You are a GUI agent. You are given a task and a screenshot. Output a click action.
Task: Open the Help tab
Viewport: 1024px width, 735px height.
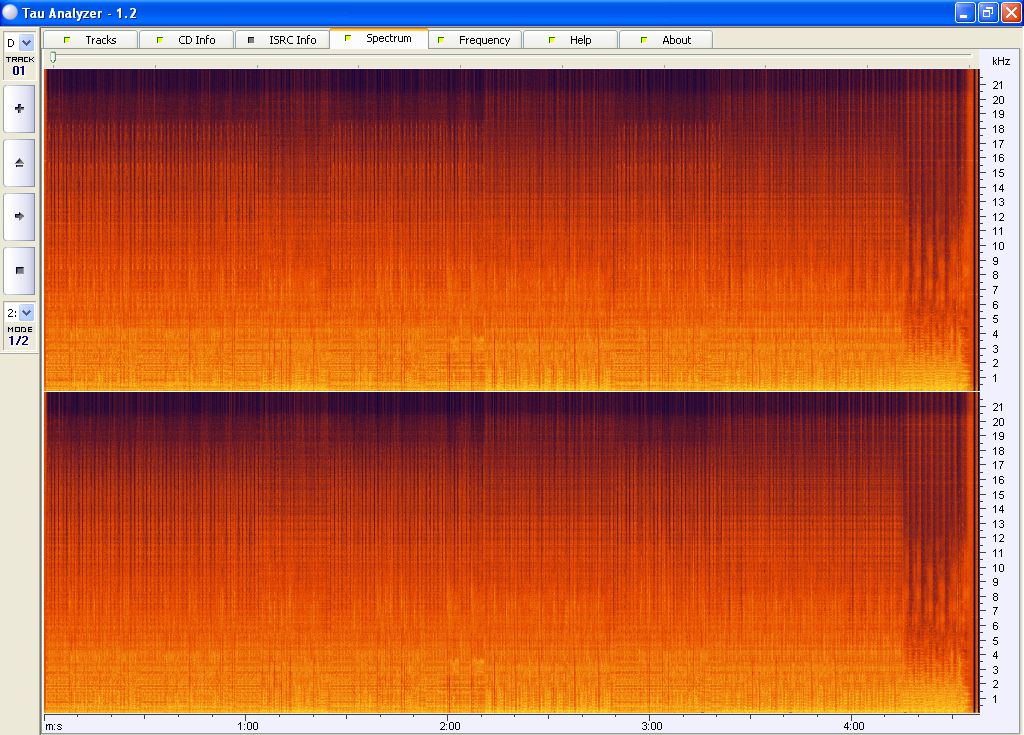tap(571, 40)
